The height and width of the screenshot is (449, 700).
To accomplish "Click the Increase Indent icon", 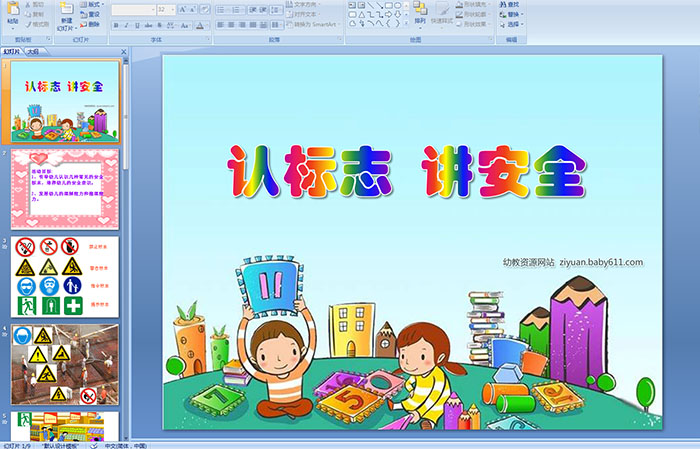I will [263, 9].
